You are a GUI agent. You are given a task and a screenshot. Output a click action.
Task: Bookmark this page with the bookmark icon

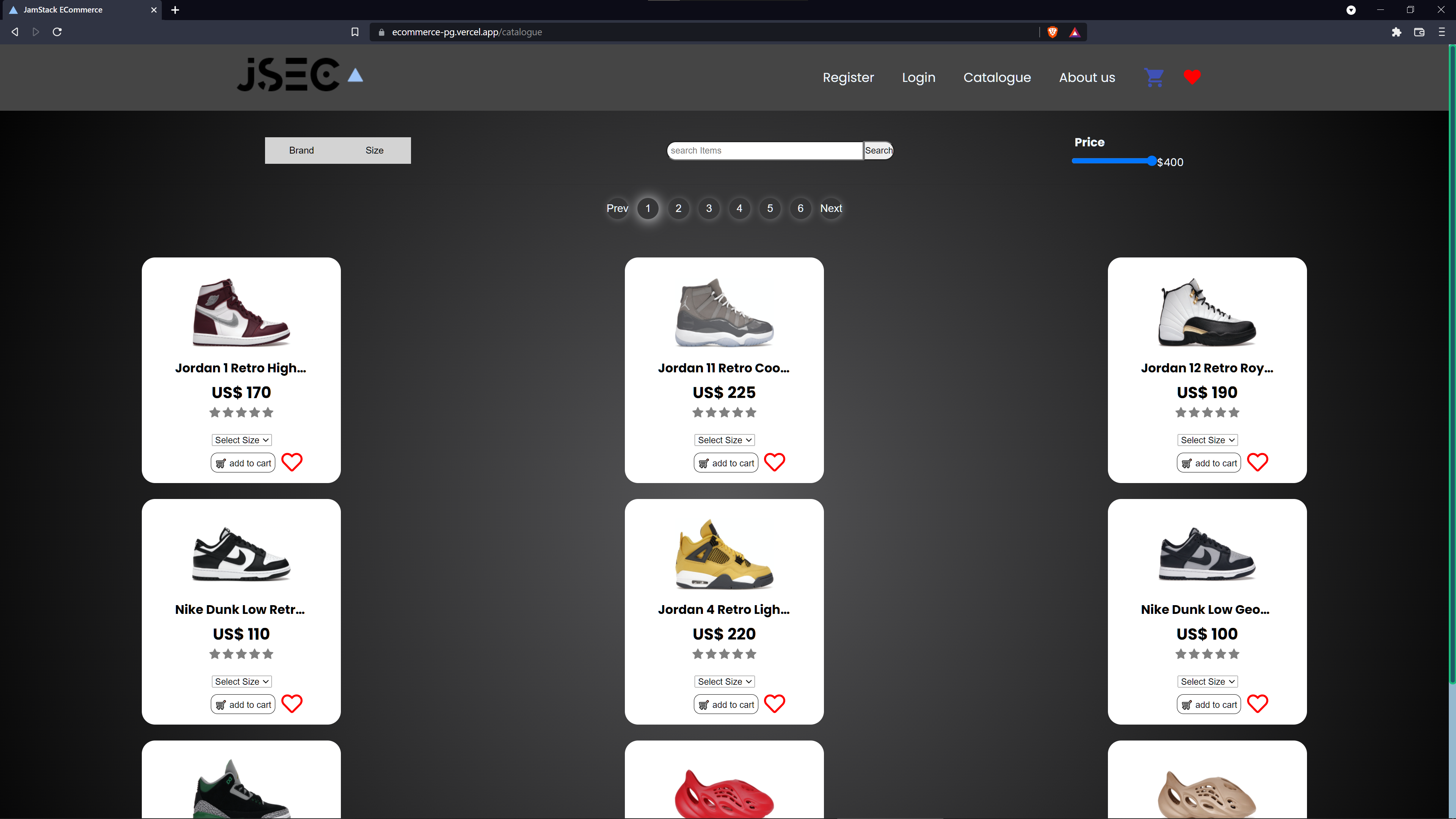(x=355, y=32)
